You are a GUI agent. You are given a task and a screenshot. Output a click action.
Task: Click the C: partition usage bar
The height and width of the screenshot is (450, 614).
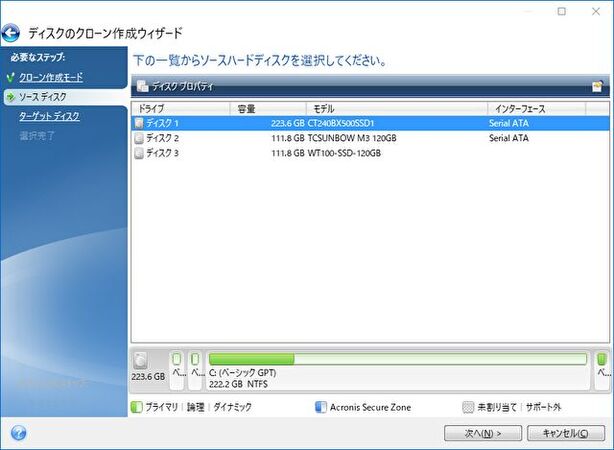click(397, 359)
